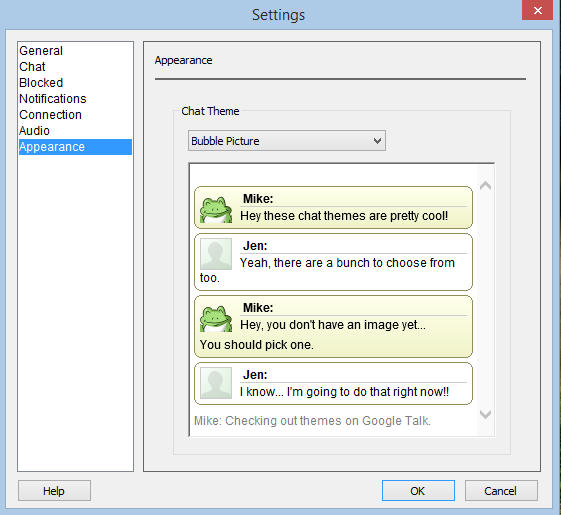Open Connection settings page

[x=50, y=115]
